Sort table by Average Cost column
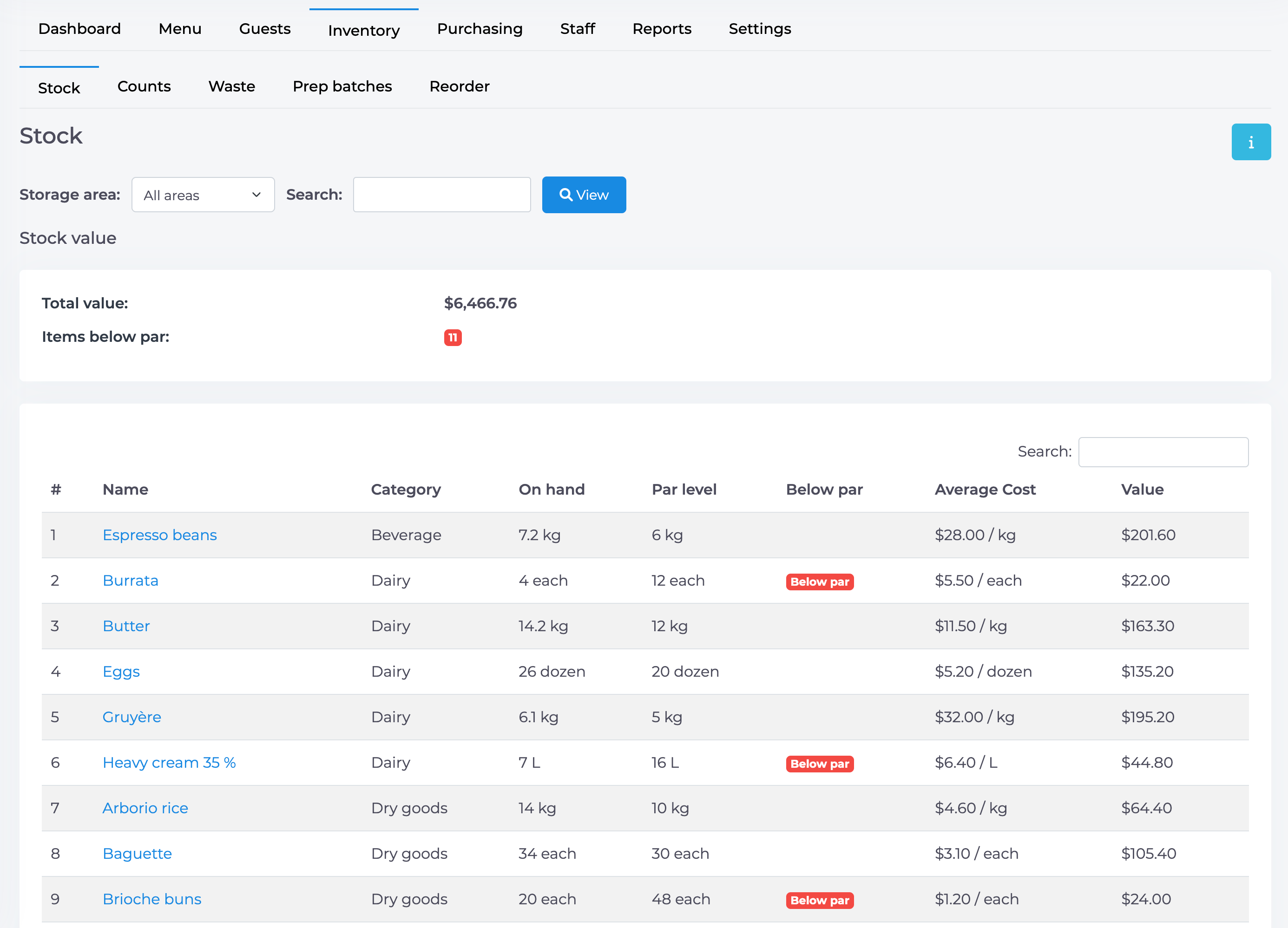Viewport: 1288px width, 928px height. pyautogui.click(x=986, y=489)
